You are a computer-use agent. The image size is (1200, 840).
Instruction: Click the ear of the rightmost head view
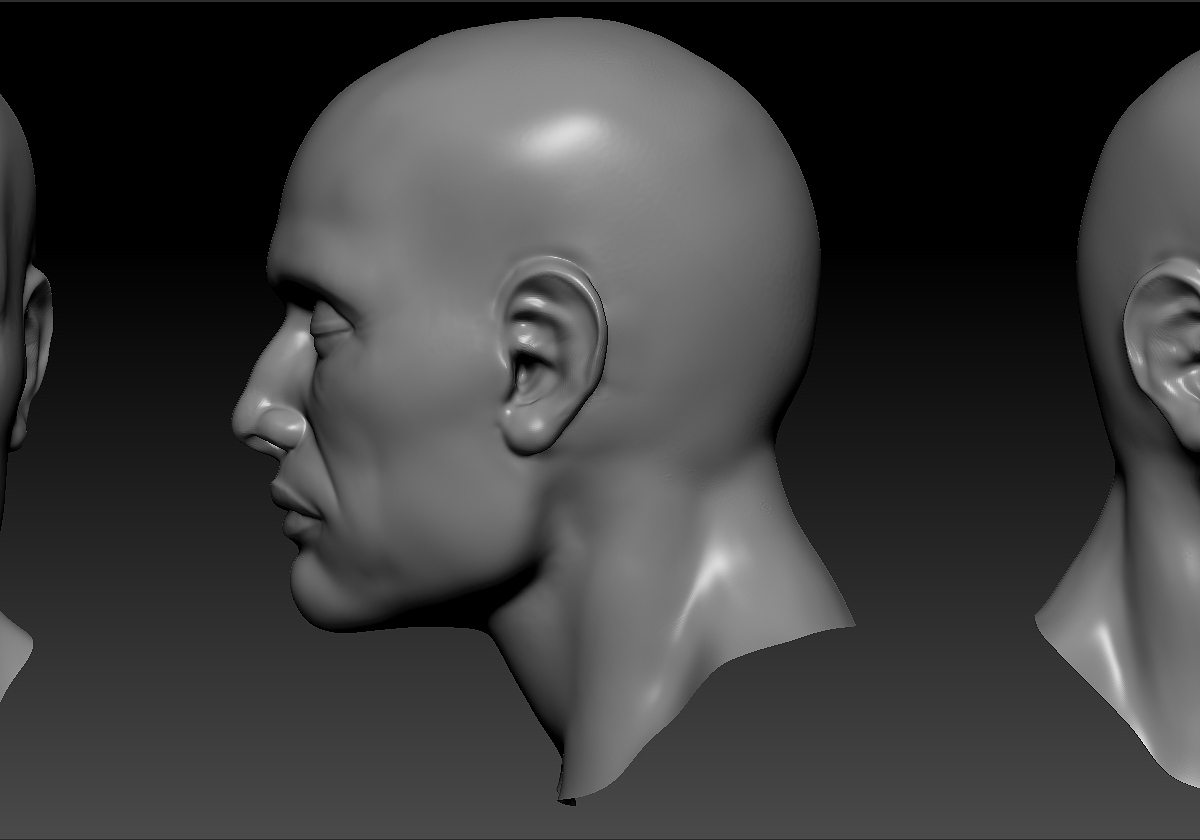[1163, 355]
